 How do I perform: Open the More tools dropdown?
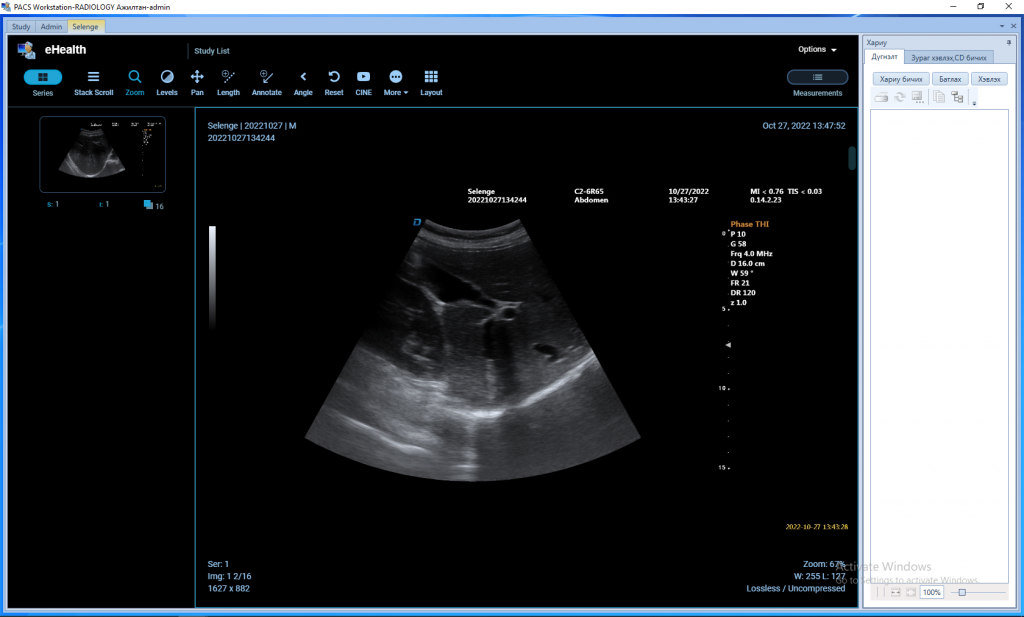click(396, 83)
